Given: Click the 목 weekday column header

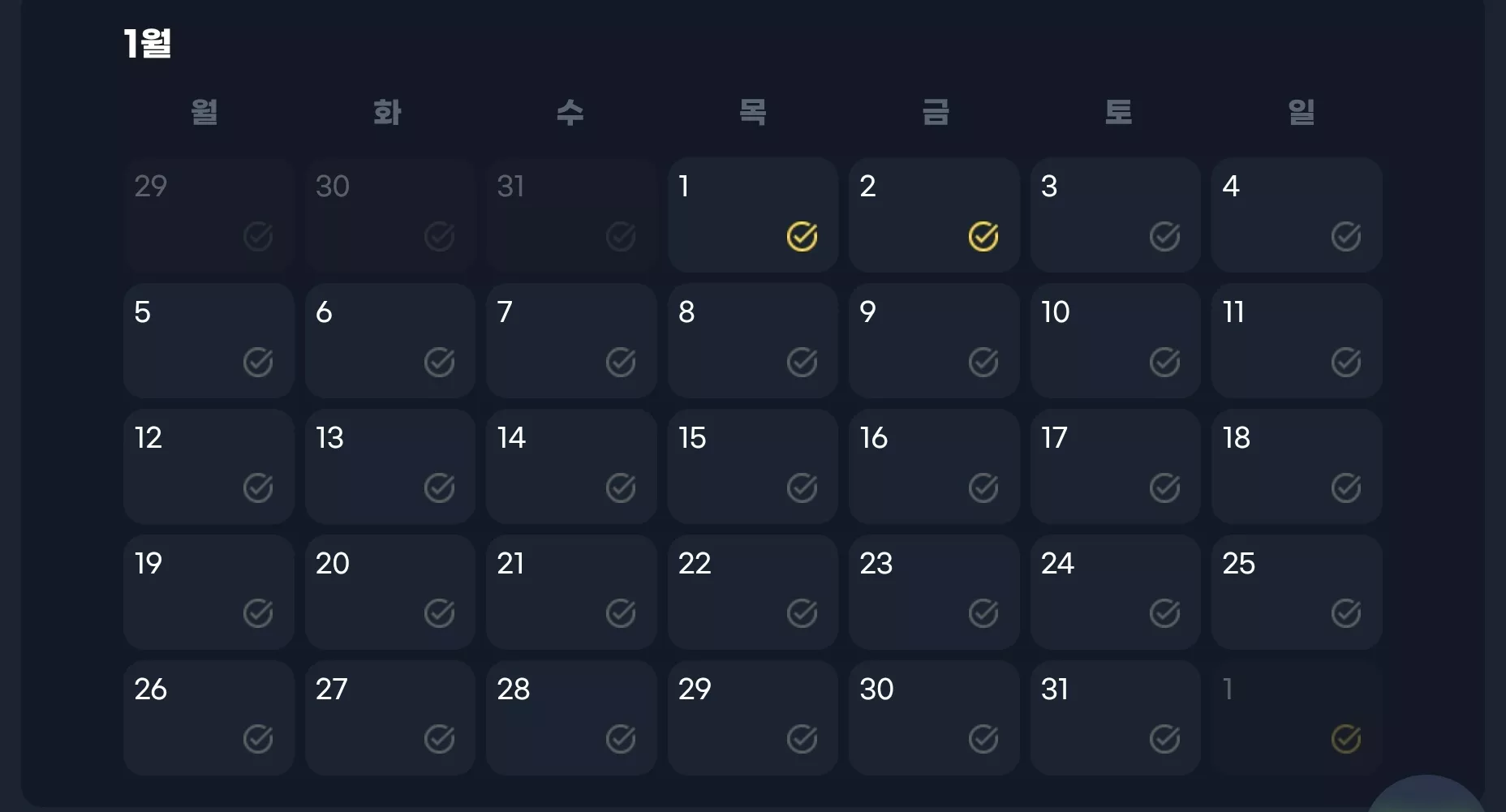Looking at the screenshot, I should point(753,112).
